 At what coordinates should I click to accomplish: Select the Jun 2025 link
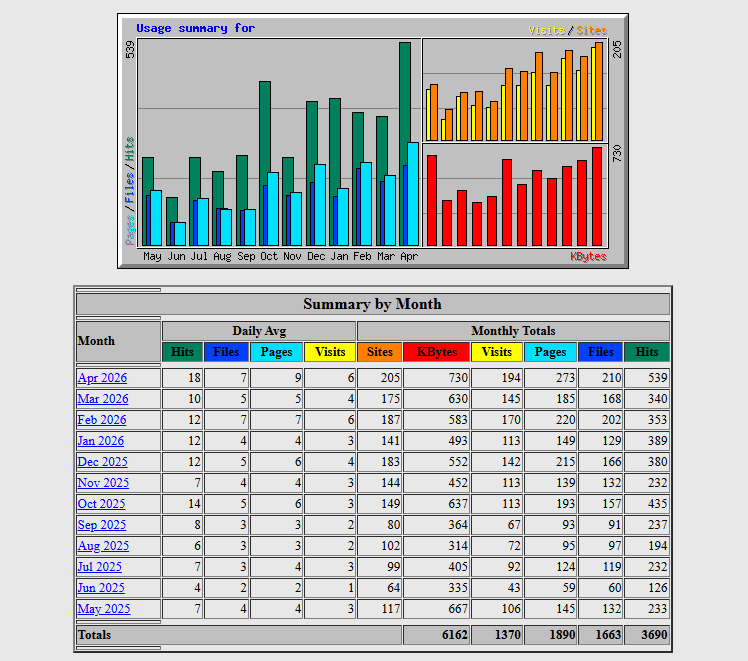tap(100, 588)
